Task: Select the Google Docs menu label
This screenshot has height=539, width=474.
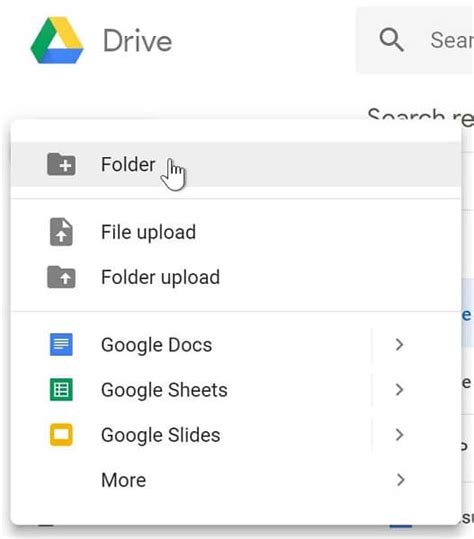Action: coord(156,345)
